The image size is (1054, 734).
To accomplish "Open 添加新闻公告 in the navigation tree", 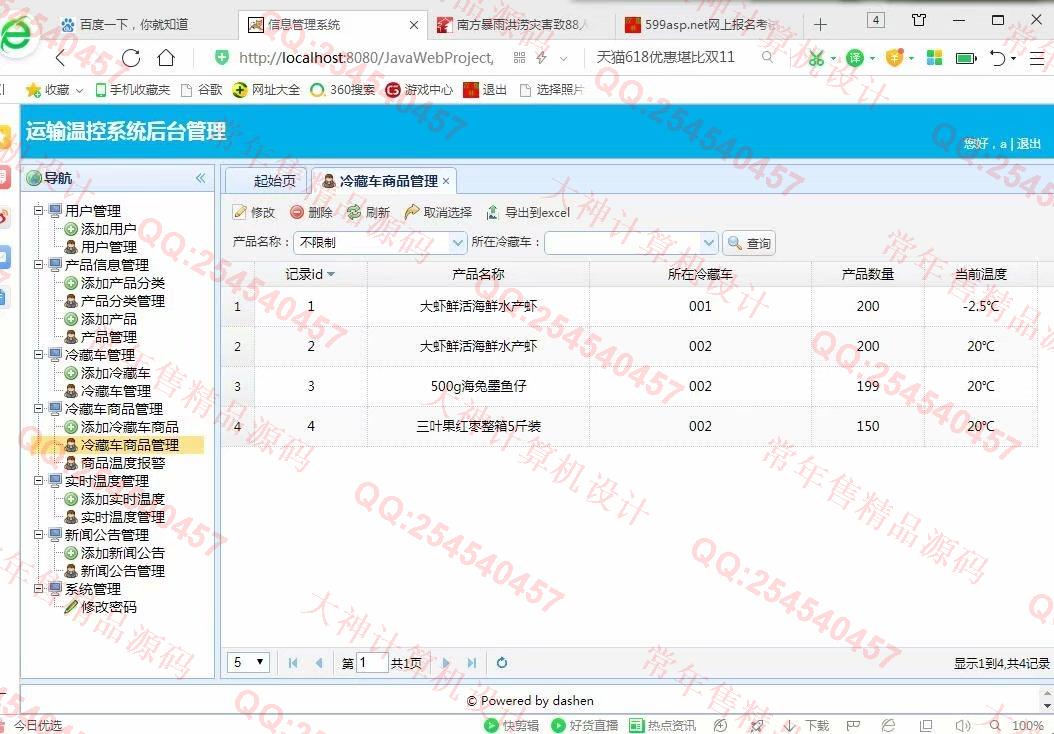I will coord(123,553).
